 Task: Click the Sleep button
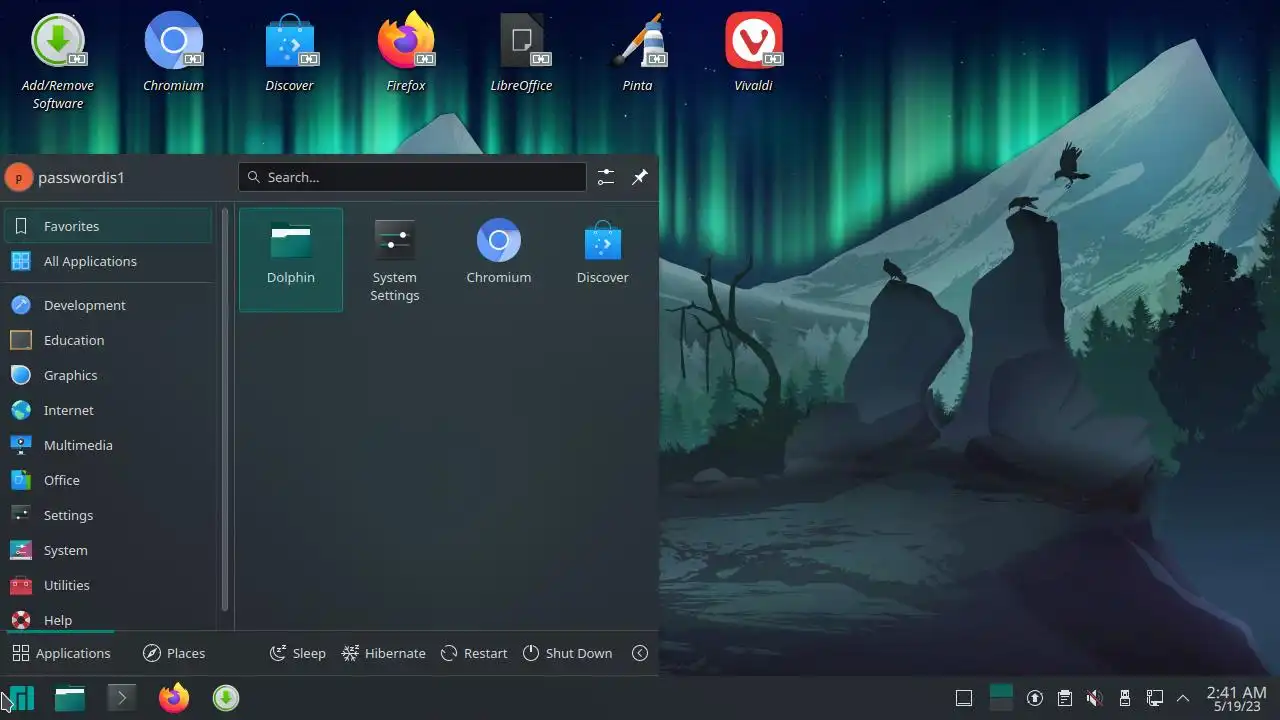pos(298,653)
